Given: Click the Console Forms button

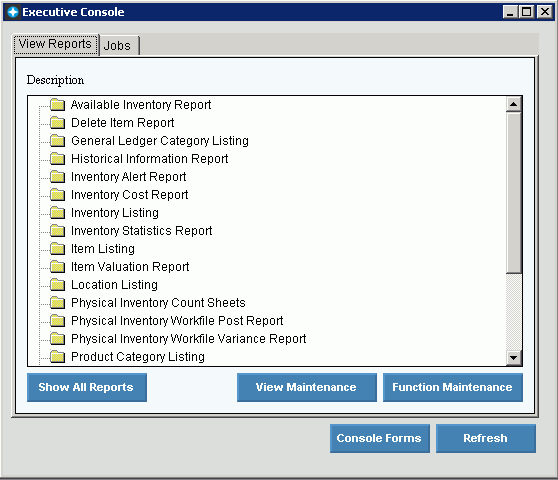Looking at the screenshot, I should tap(380, 438).
